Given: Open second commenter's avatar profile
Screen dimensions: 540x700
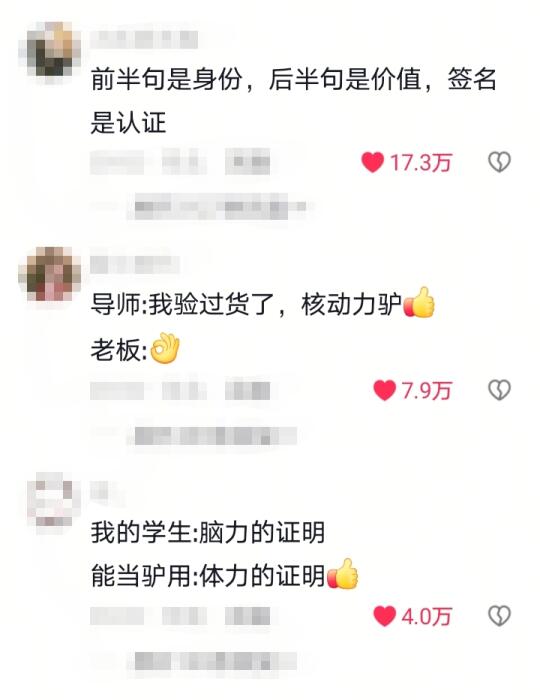Looking at the screenshot, I should 50,275.
